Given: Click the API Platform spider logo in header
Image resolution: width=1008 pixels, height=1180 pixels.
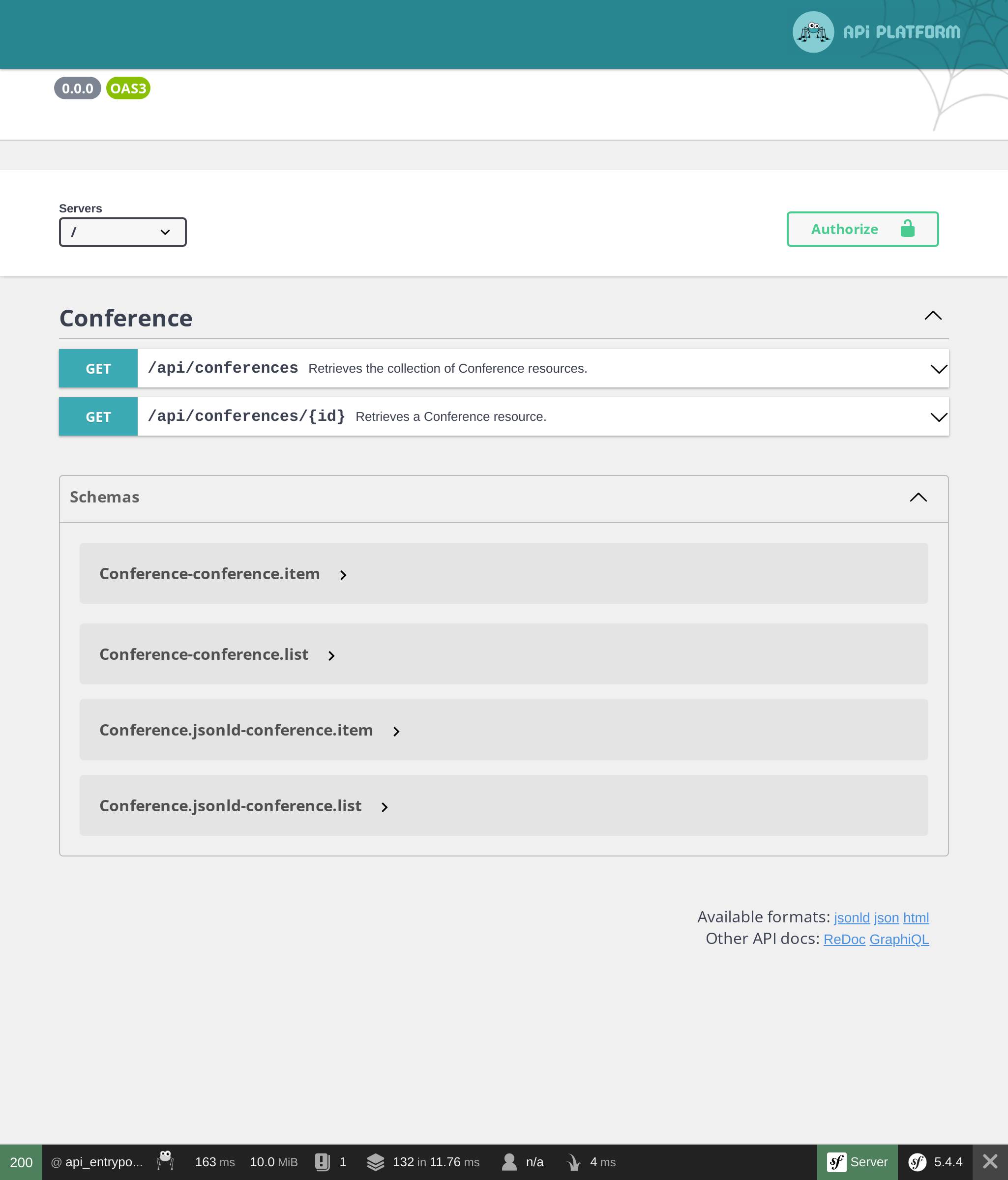Looking at the screenshot, I should [x=813, y=32].
